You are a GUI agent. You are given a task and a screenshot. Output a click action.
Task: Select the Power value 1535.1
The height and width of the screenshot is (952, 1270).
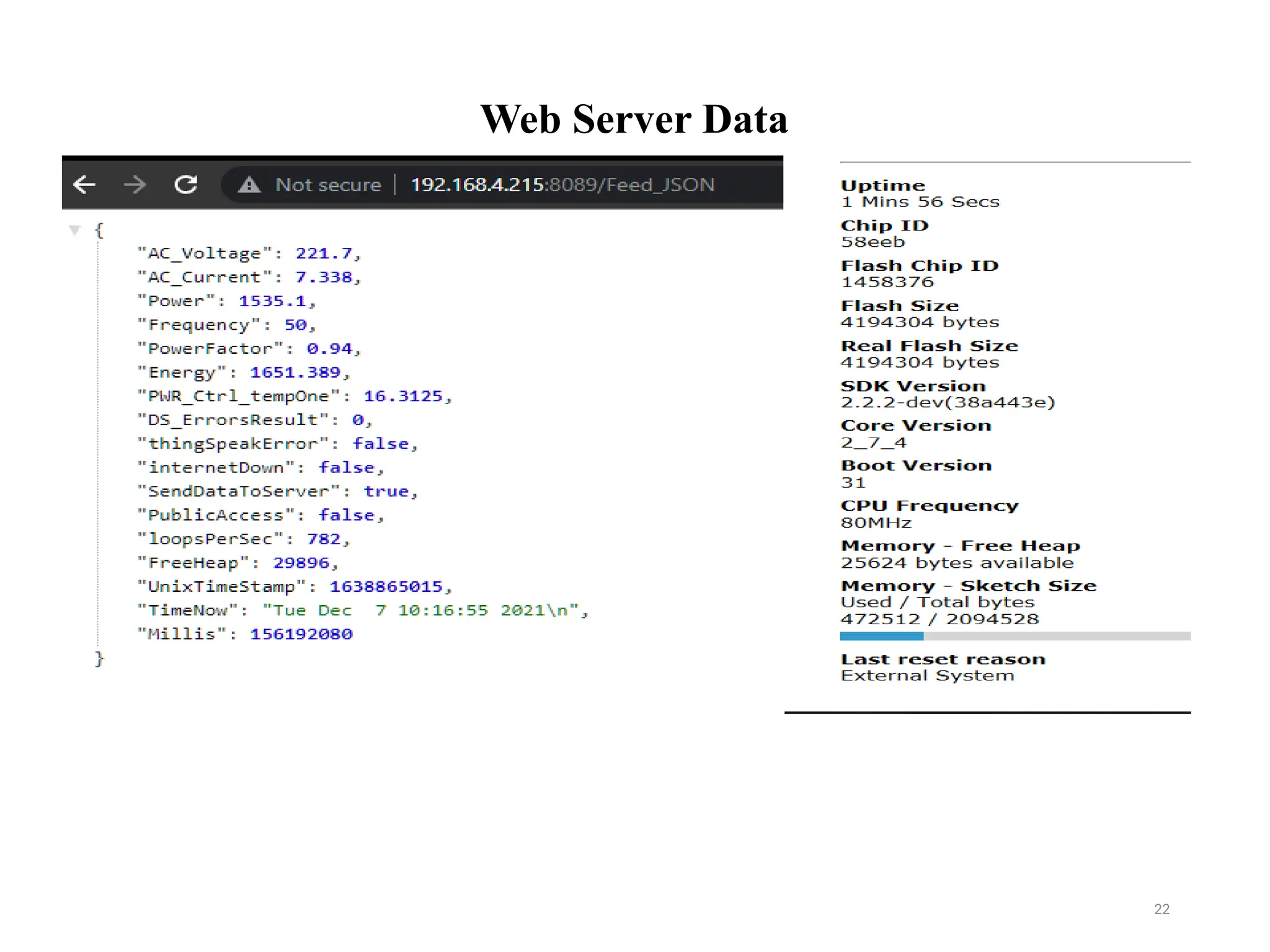273,301
